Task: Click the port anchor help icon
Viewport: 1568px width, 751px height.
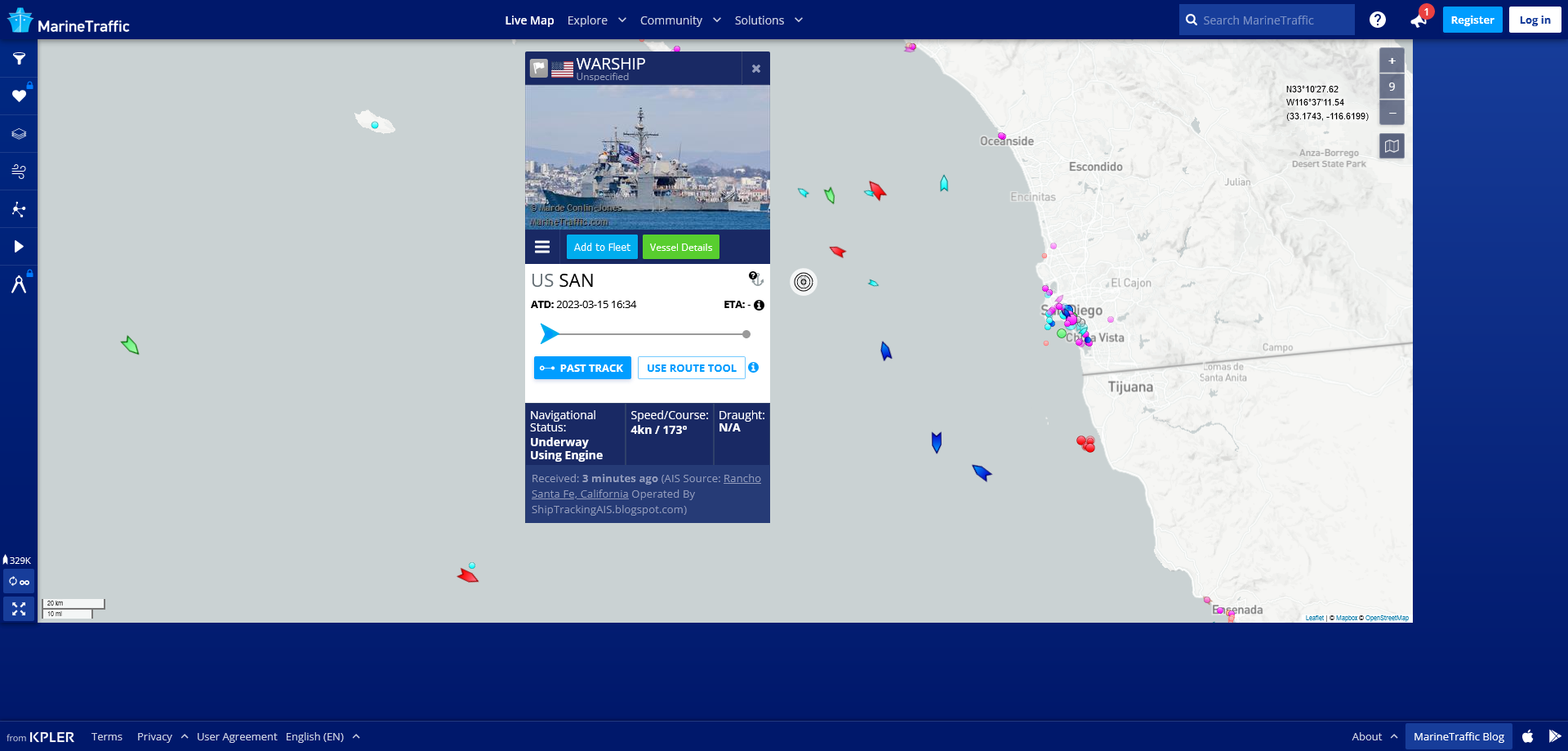Action: [756, 279]
